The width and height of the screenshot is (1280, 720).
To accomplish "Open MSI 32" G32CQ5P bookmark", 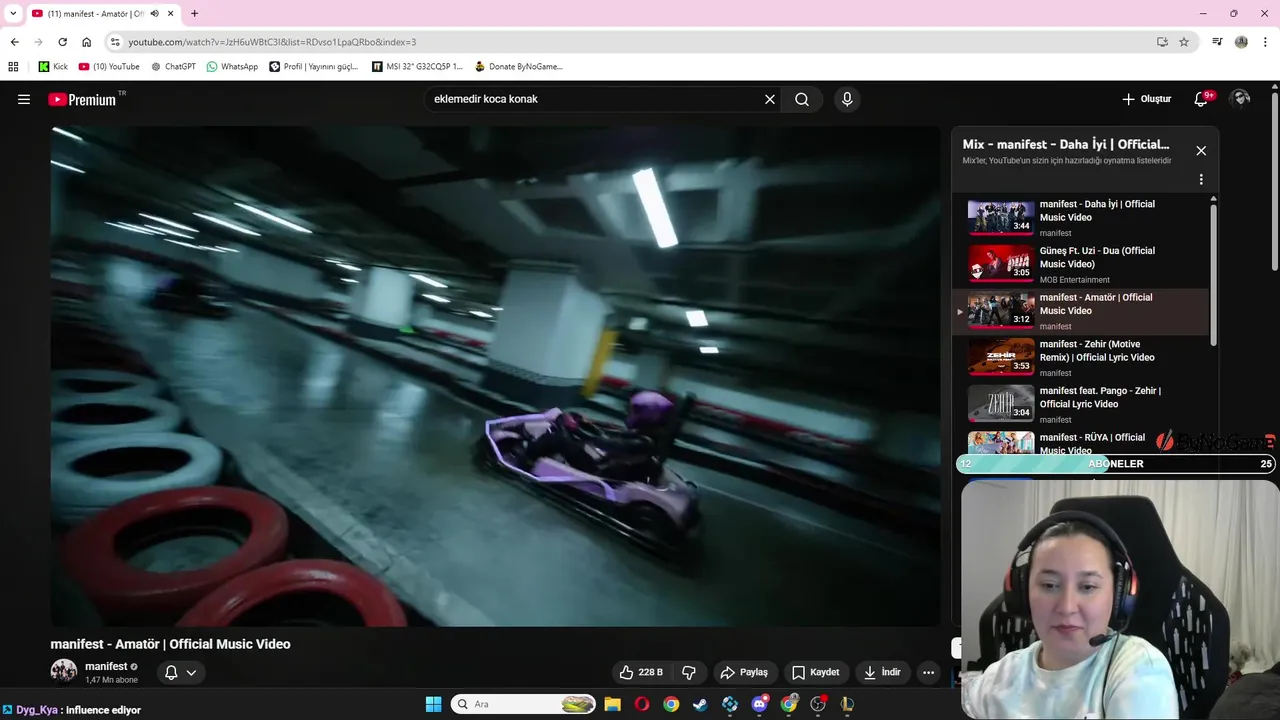I will 417,67.
